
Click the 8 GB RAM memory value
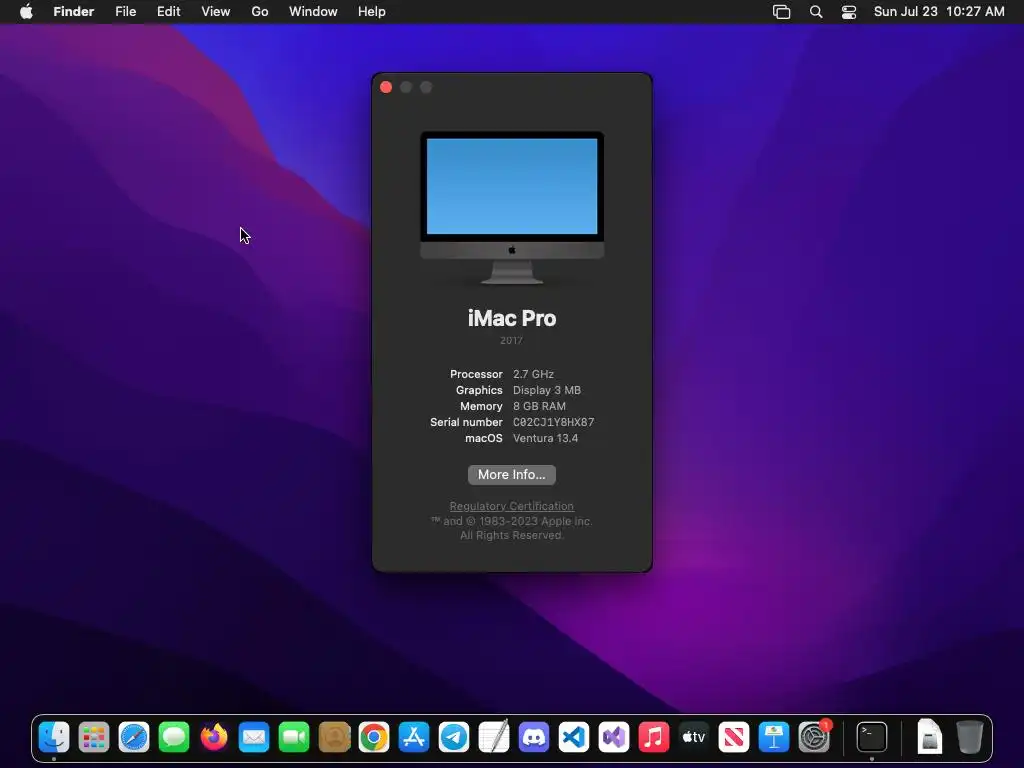(539, 406)
